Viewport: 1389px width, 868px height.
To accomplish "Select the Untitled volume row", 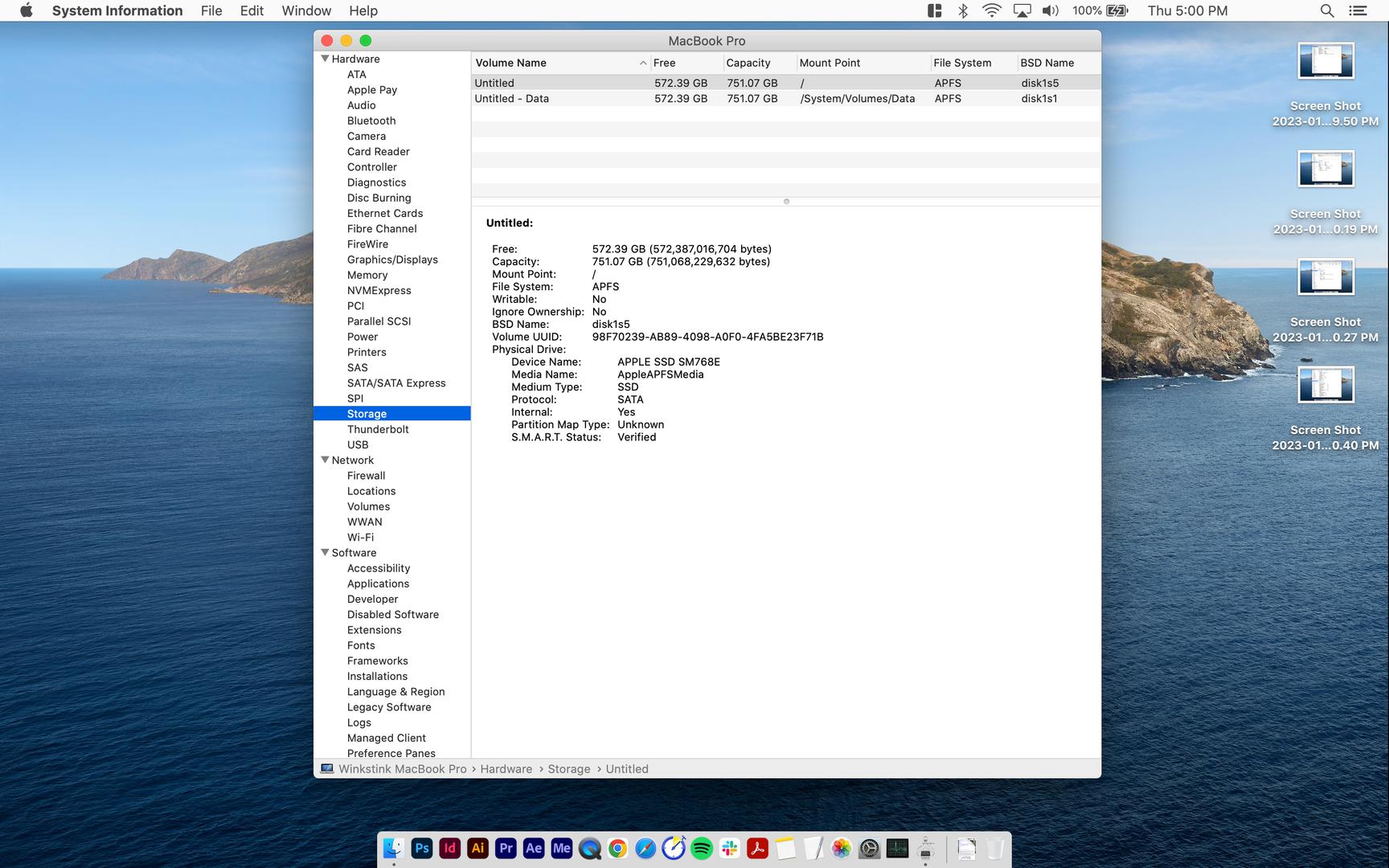I will click(x=786, y=83).
